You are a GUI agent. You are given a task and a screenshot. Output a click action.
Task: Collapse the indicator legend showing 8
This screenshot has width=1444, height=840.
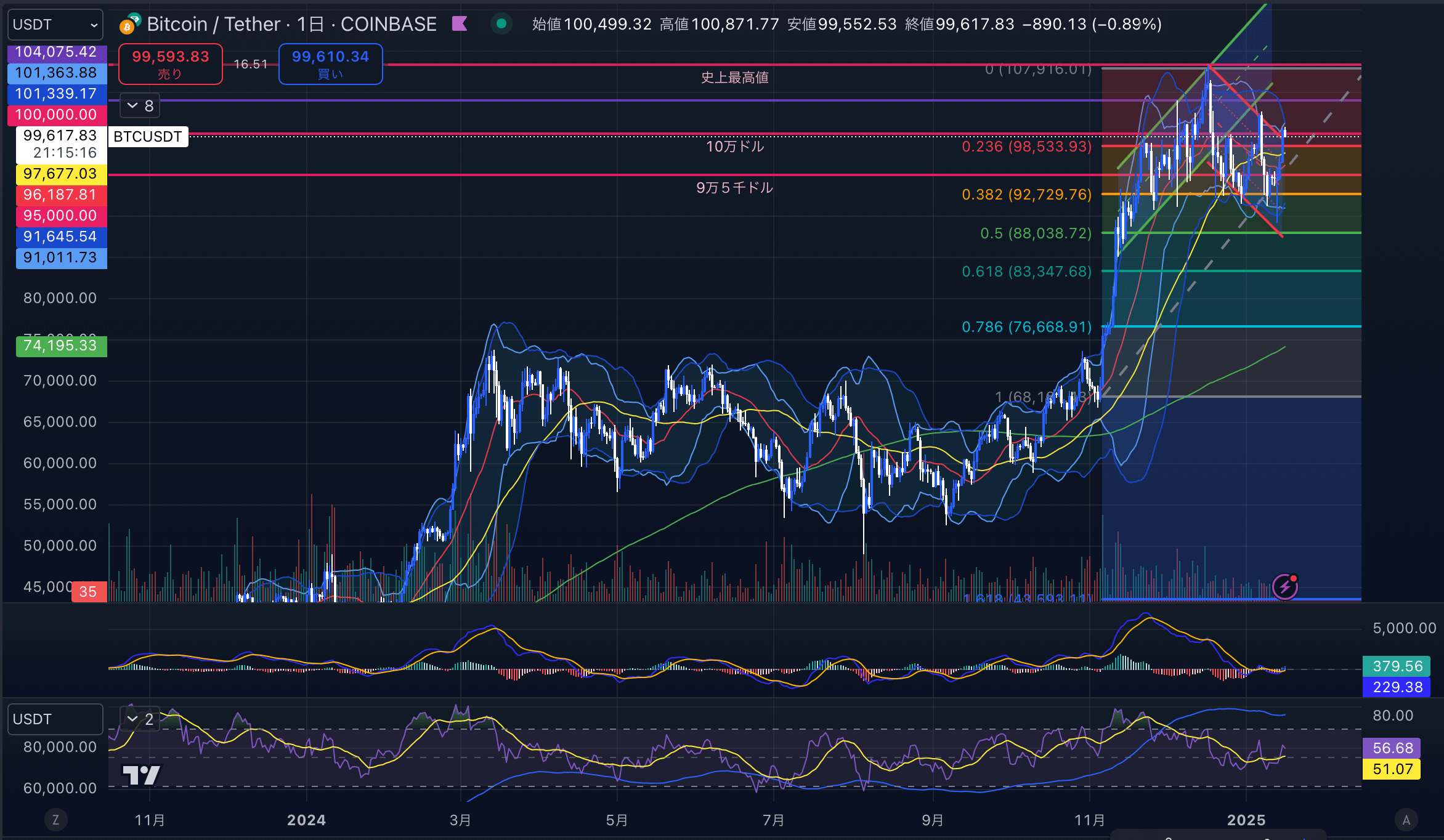click(x=140, y=106)
